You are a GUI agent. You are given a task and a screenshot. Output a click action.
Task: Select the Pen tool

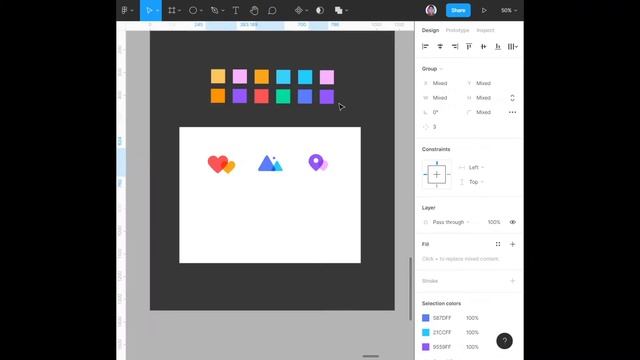pyautogui.click(x=215, y=11)
